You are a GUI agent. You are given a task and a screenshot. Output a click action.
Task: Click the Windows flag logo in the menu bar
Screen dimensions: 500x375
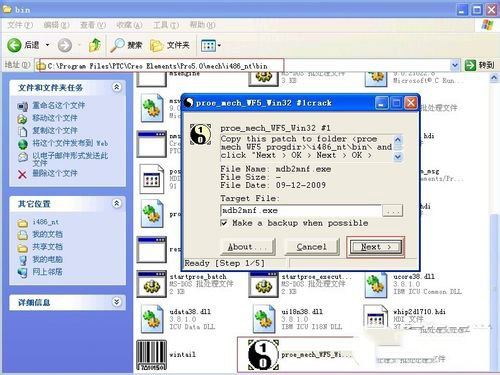[x=487, y=25]
